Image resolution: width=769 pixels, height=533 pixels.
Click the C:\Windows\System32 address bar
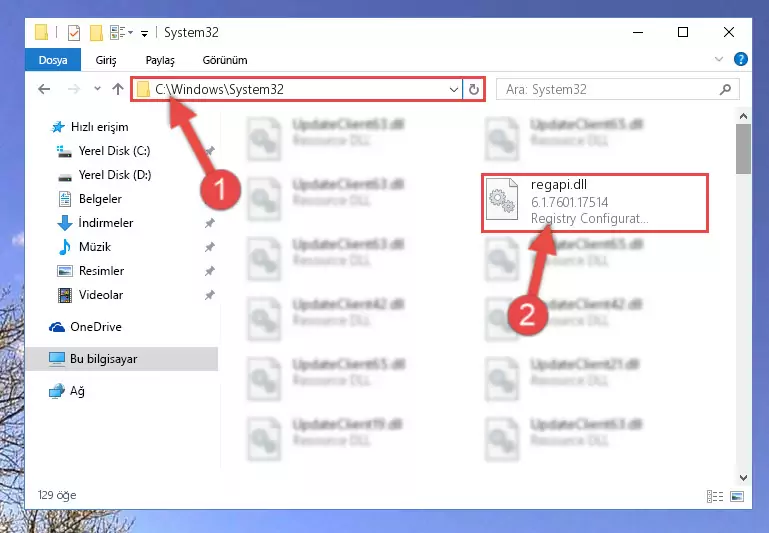(297, 89)
